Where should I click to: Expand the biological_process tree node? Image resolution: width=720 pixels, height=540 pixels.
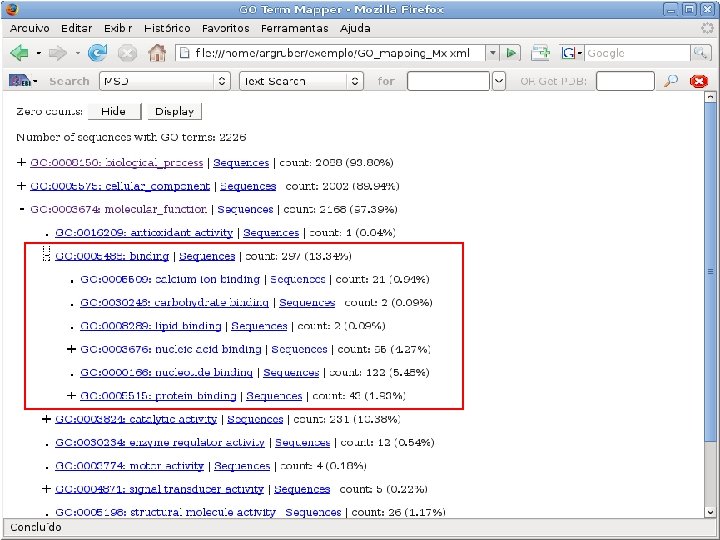pyautogui.click(x=21, y=163)
